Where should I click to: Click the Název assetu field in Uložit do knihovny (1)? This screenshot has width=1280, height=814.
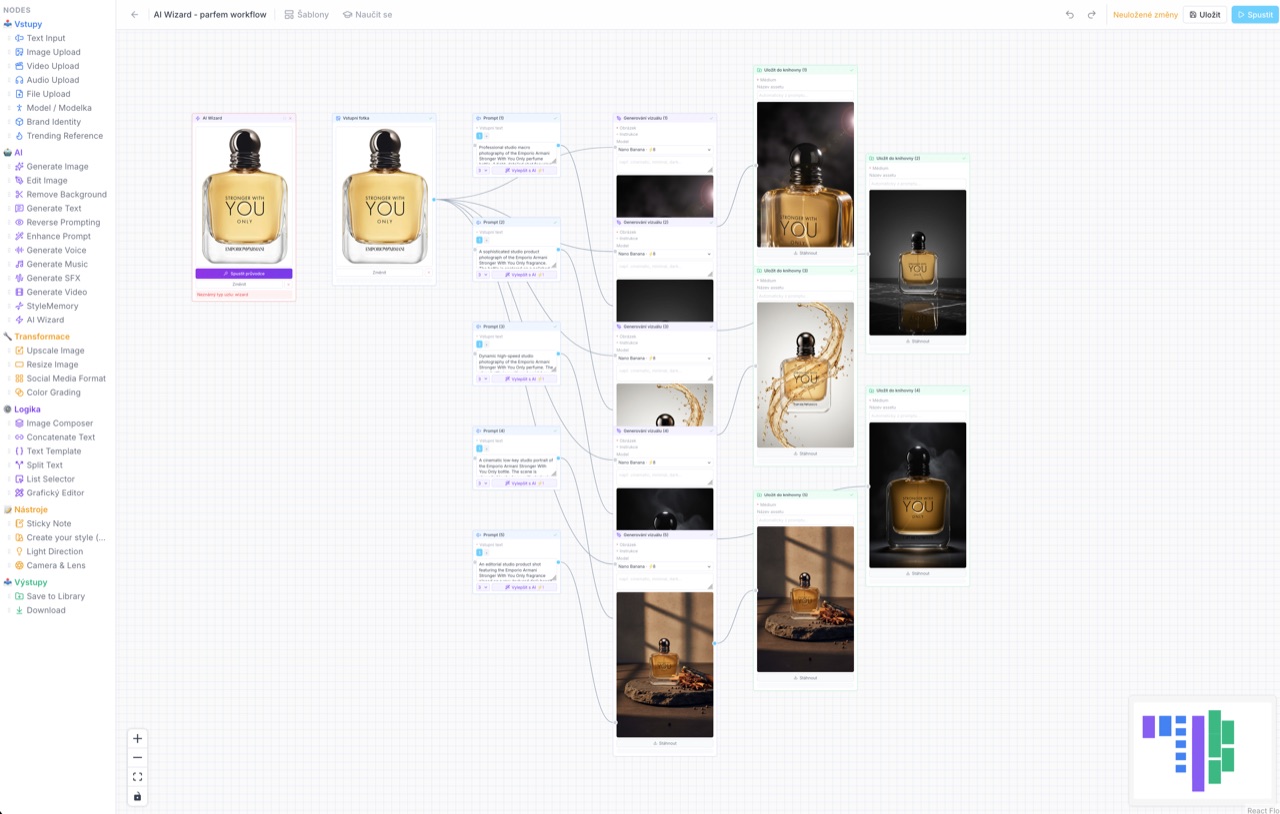tap(805, 95)
